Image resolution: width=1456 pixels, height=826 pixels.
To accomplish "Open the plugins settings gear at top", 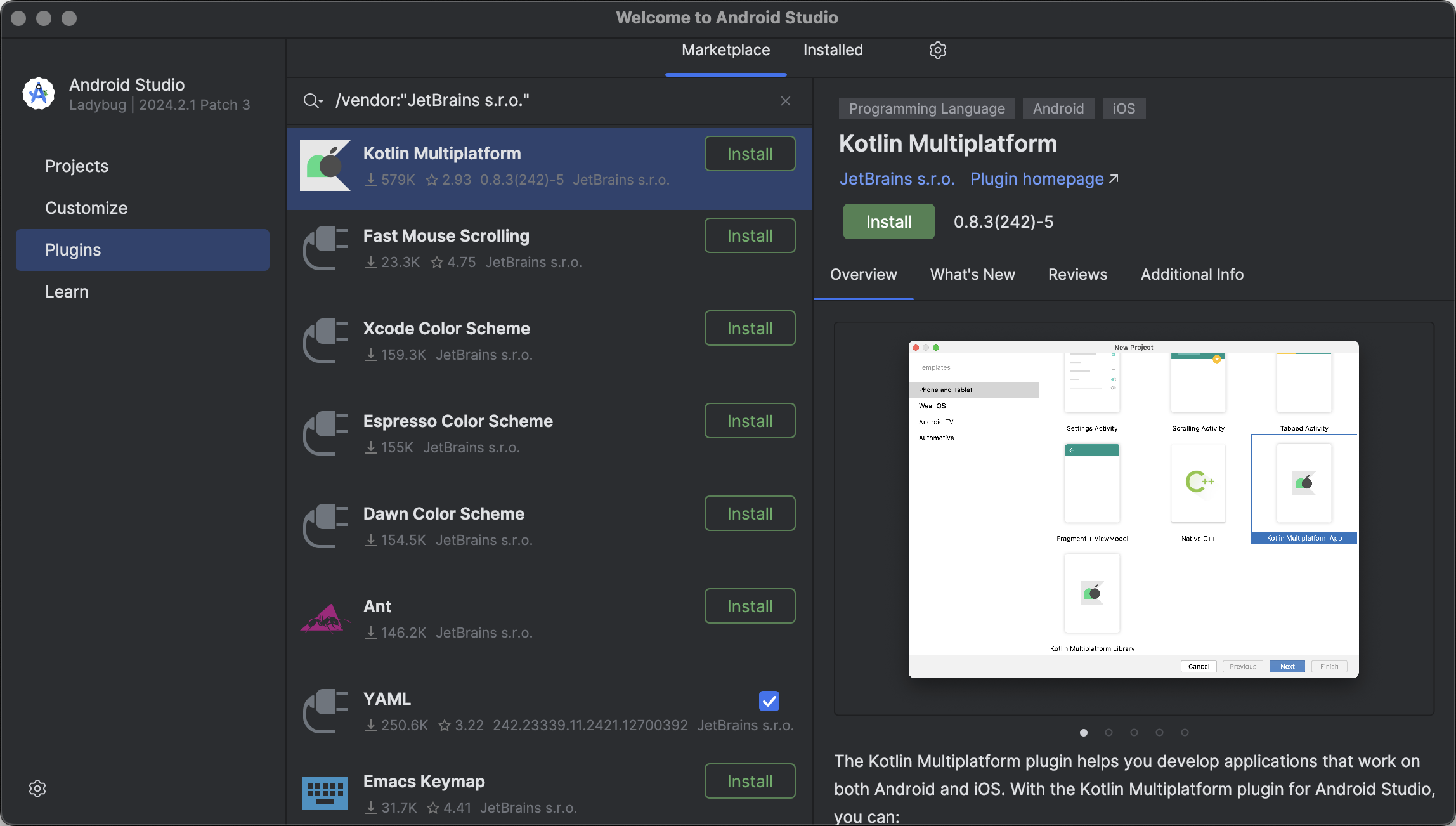I will 937,50.
